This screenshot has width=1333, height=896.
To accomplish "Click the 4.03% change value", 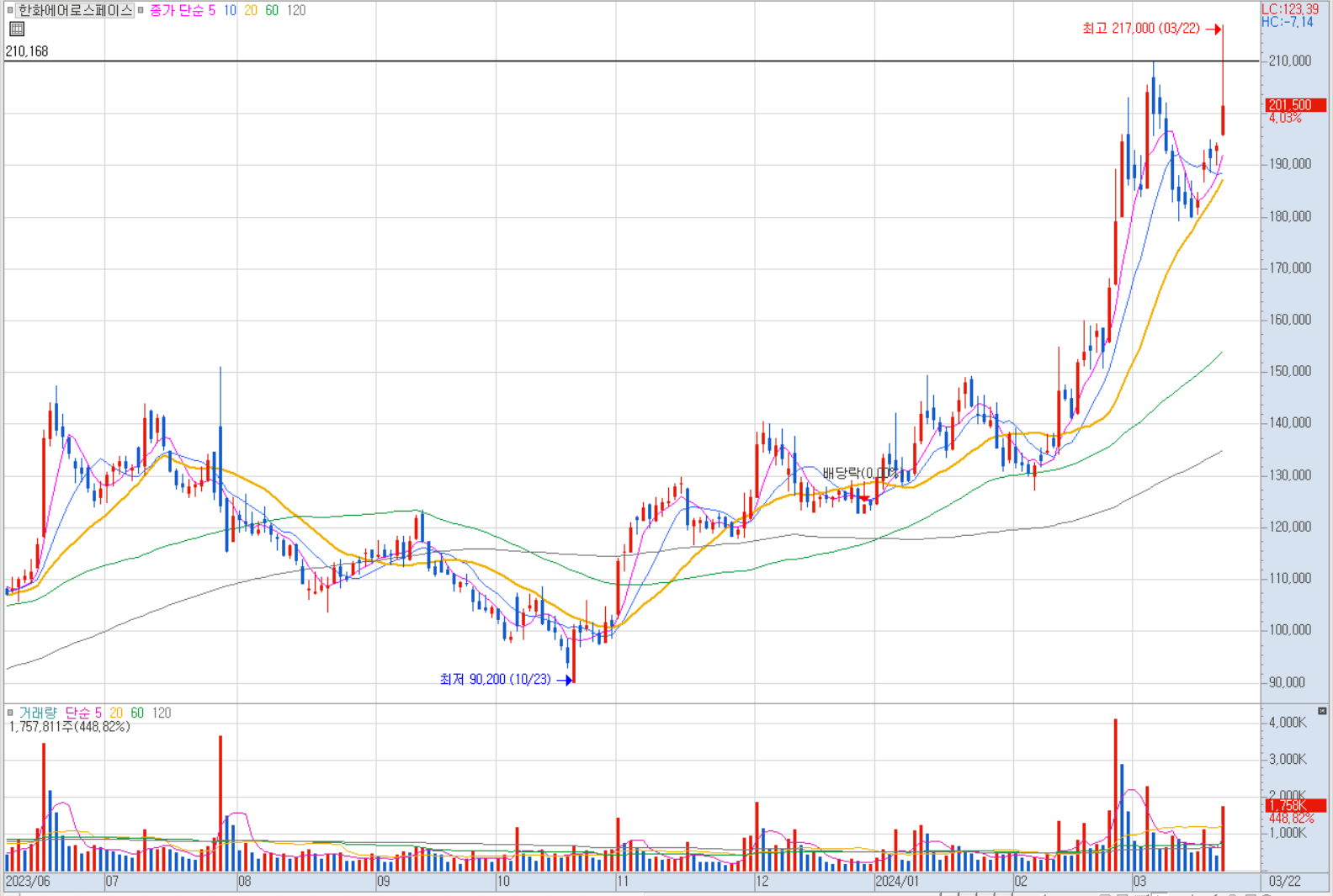I will coord(1285,118).
